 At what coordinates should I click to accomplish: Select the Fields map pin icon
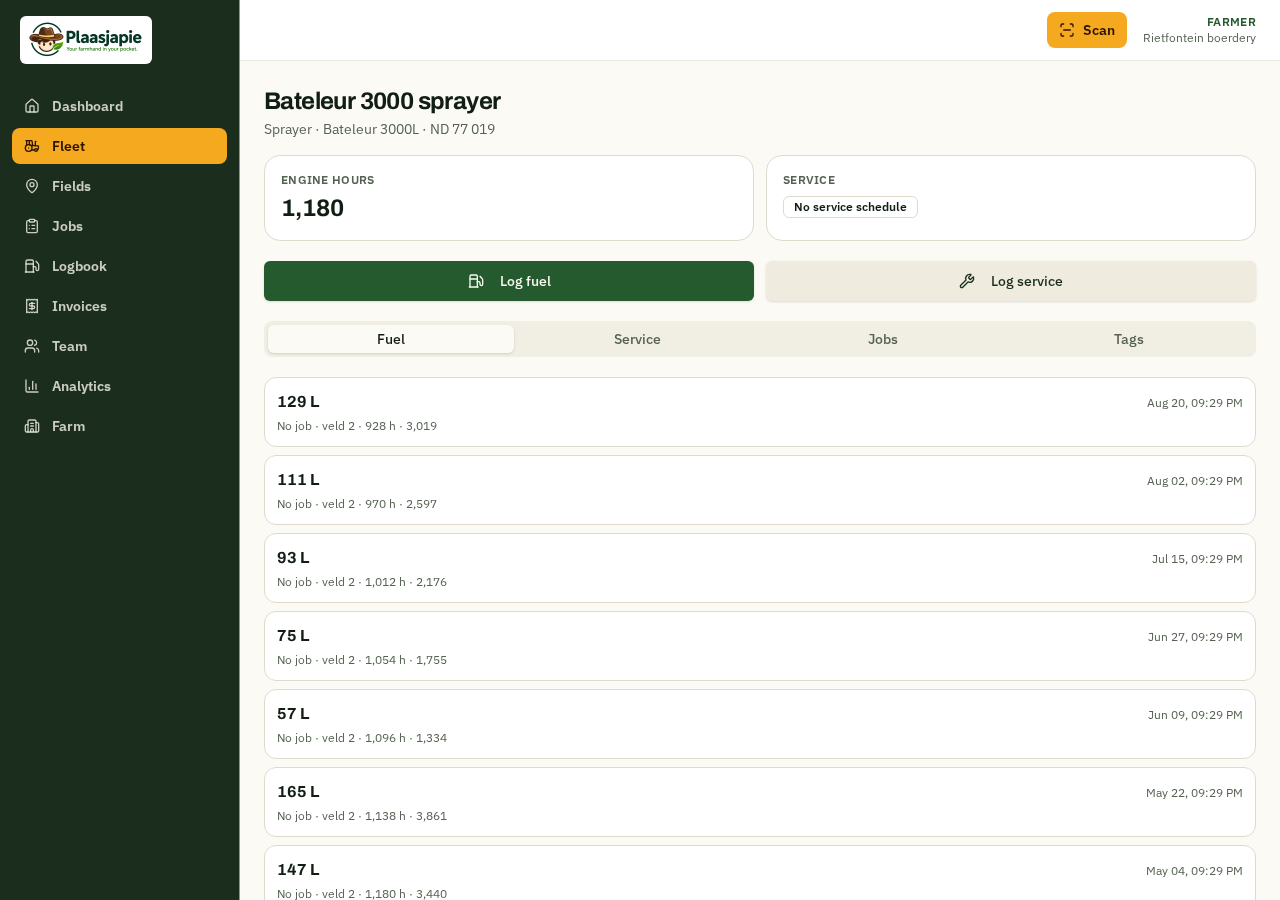32,186
